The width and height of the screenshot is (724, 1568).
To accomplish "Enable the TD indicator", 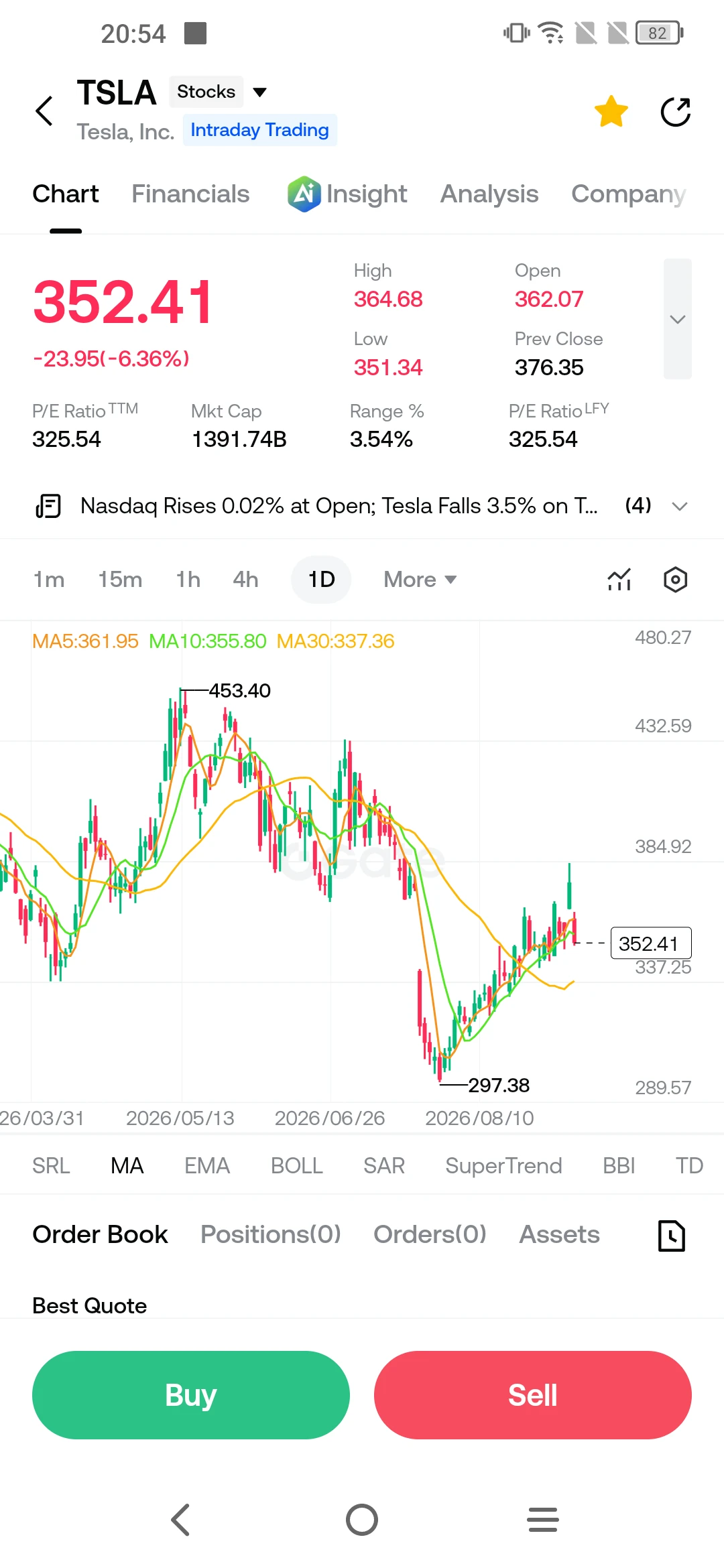I will coord(689,1166).
